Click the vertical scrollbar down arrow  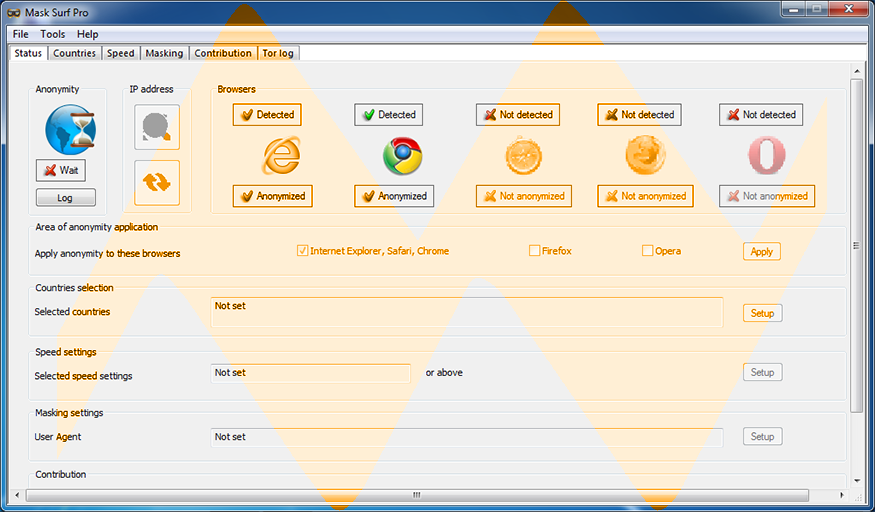(857, 481)
